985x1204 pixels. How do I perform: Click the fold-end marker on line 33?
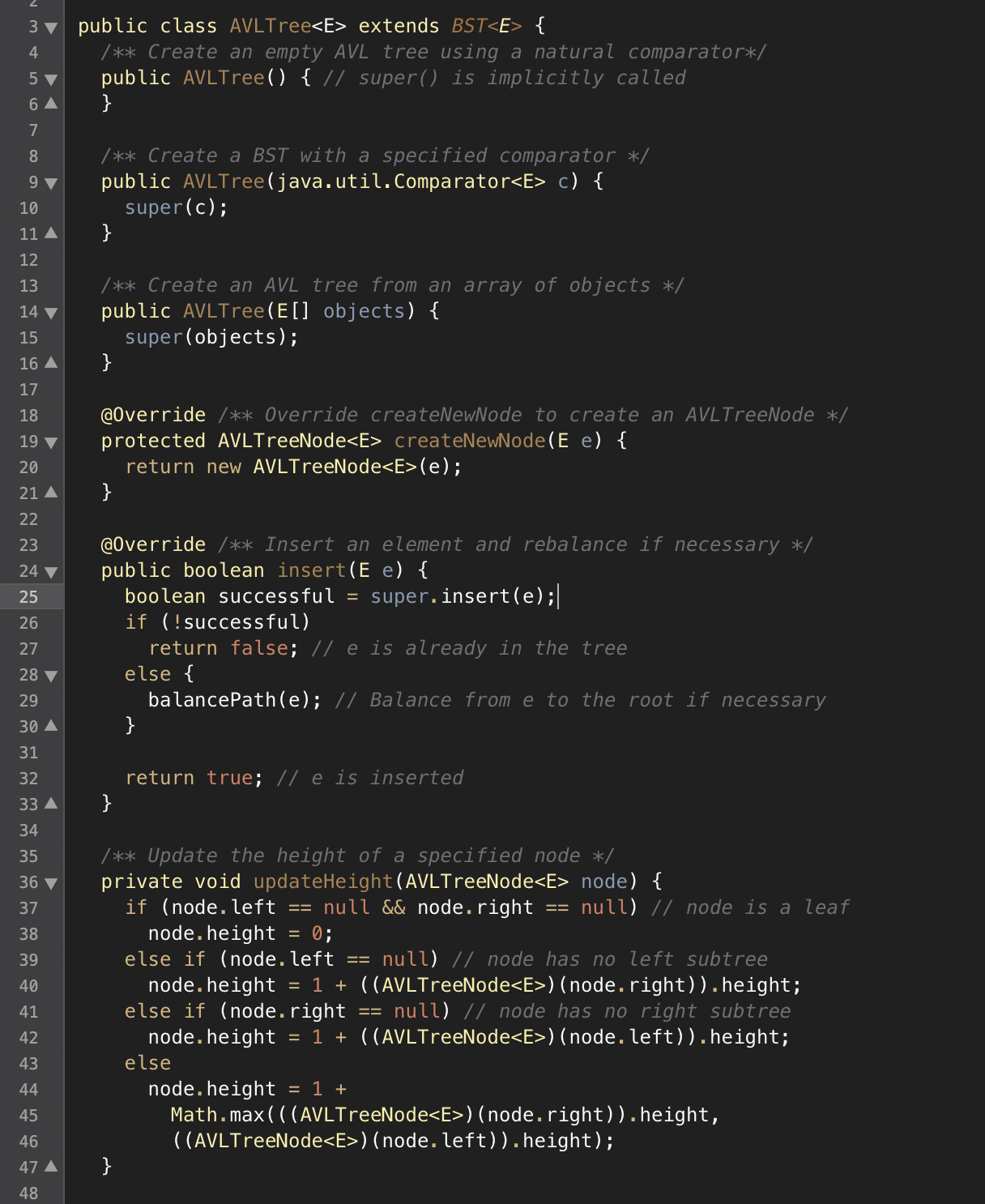(x=50, y=804)
